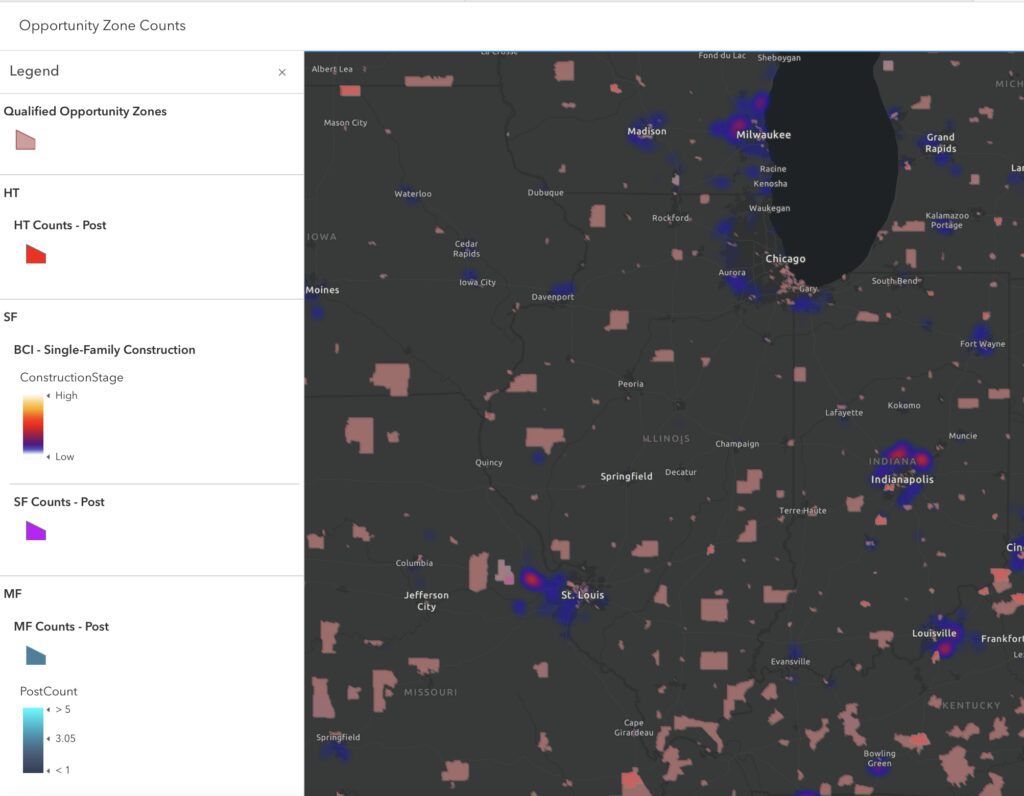The width and height of the screenshot is (1024, 796).
Task: Click the SF group heading
Action: coord(10,317)
